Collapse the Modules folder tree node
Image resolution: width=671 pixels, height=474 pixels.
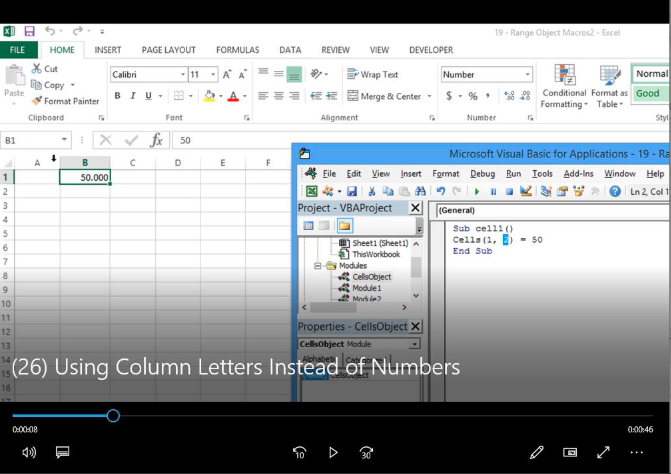point(319,266)
